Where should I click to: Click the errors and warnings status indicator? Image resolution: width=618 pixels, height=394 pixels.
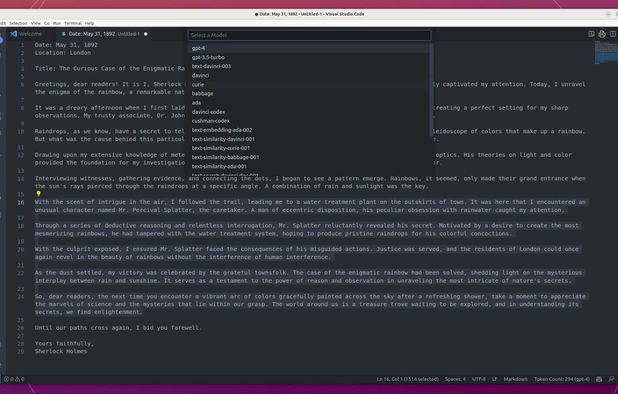(x=14, y=379)
